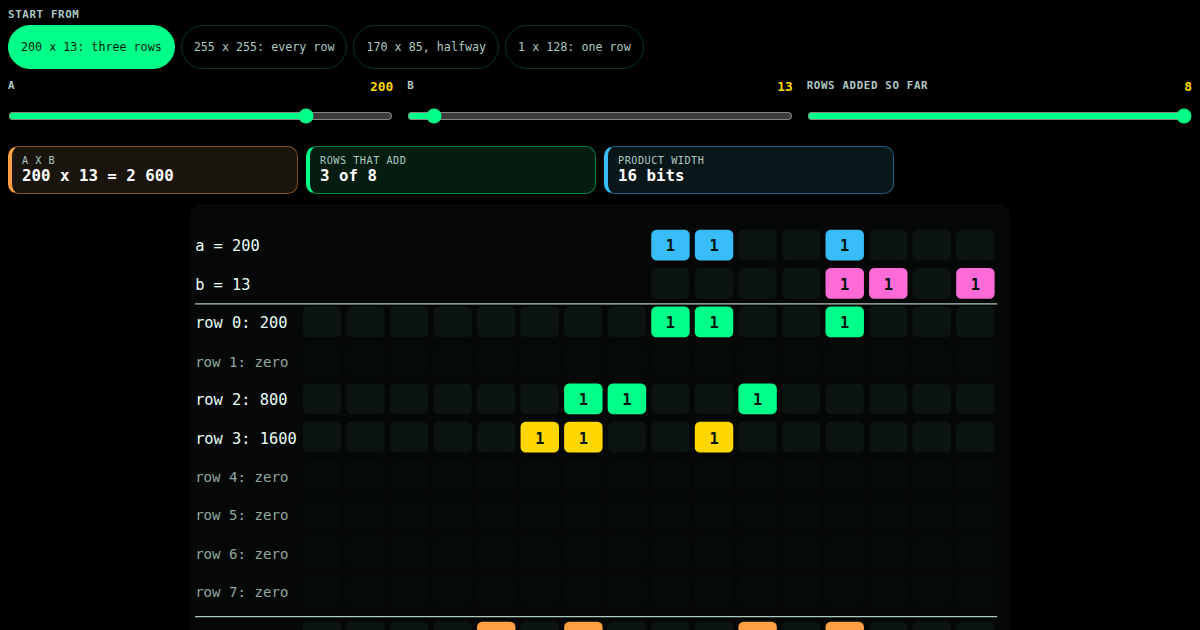The width and height of the screenshot is (1200, 630).
Task: Select the "row 4: zero" label
Action: (242, 477)
